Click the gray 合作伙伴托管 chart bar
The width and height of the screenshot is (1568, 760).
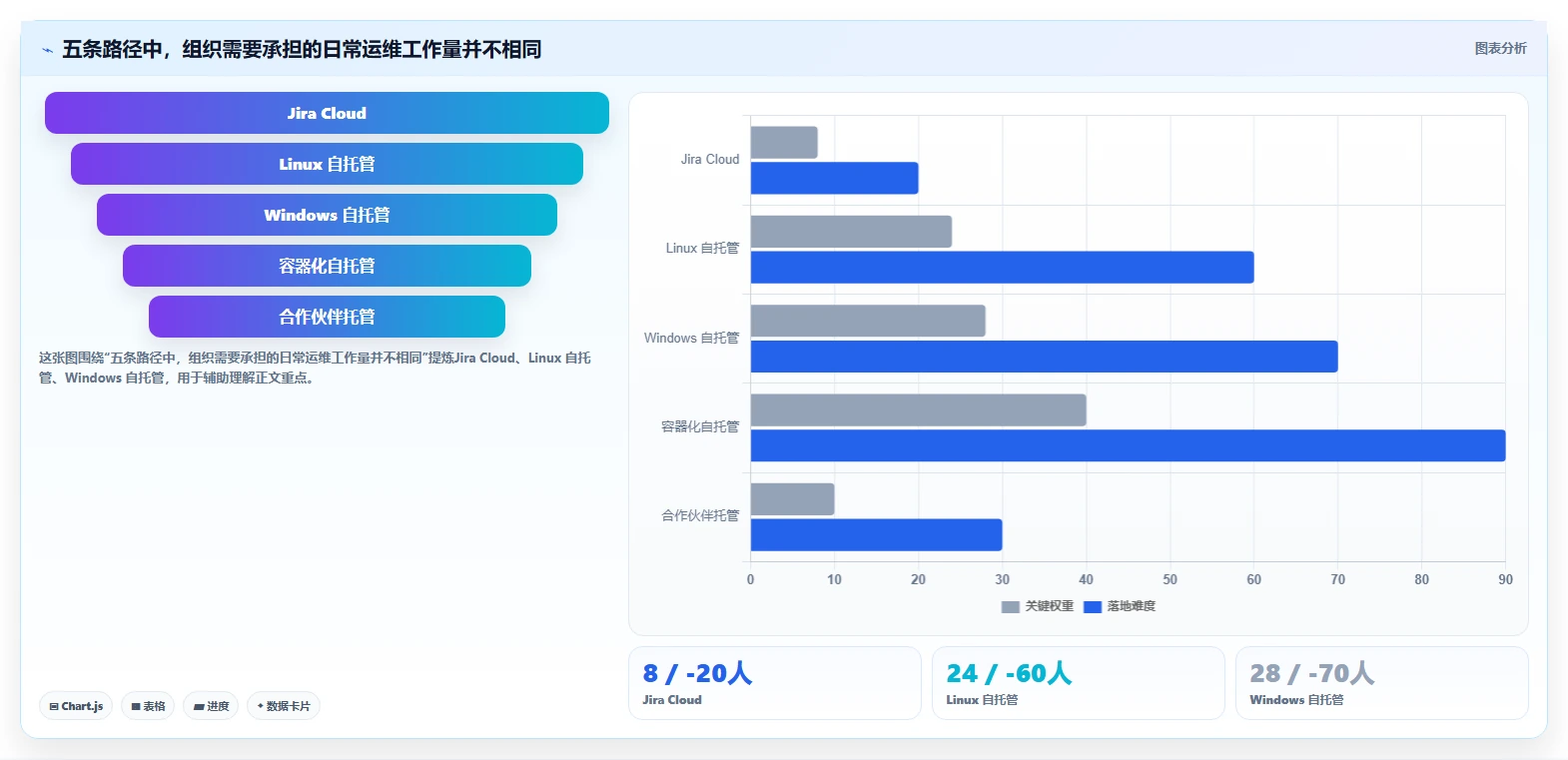792,499
